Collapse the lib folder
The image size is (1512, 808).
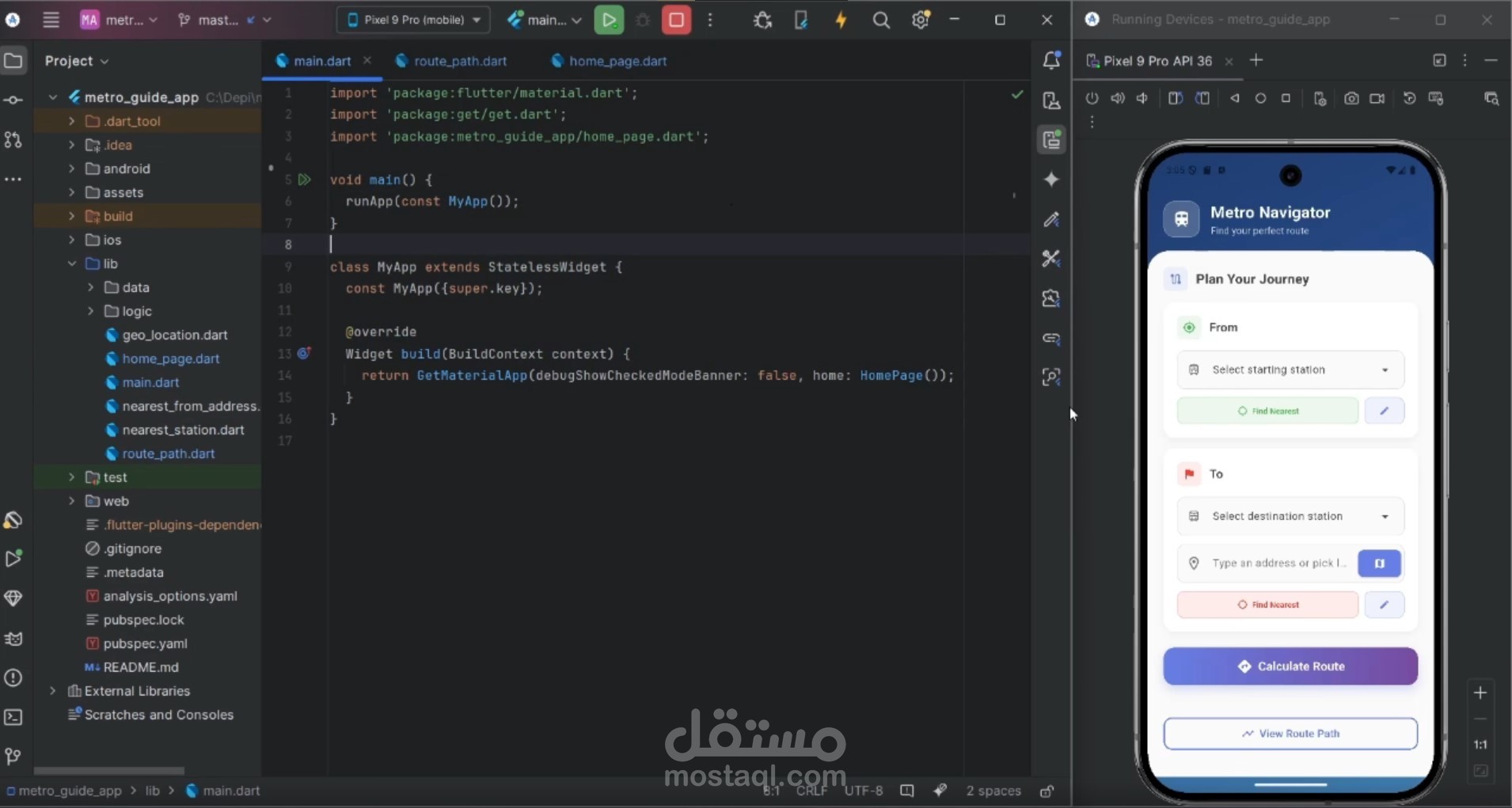coord(71,264)
